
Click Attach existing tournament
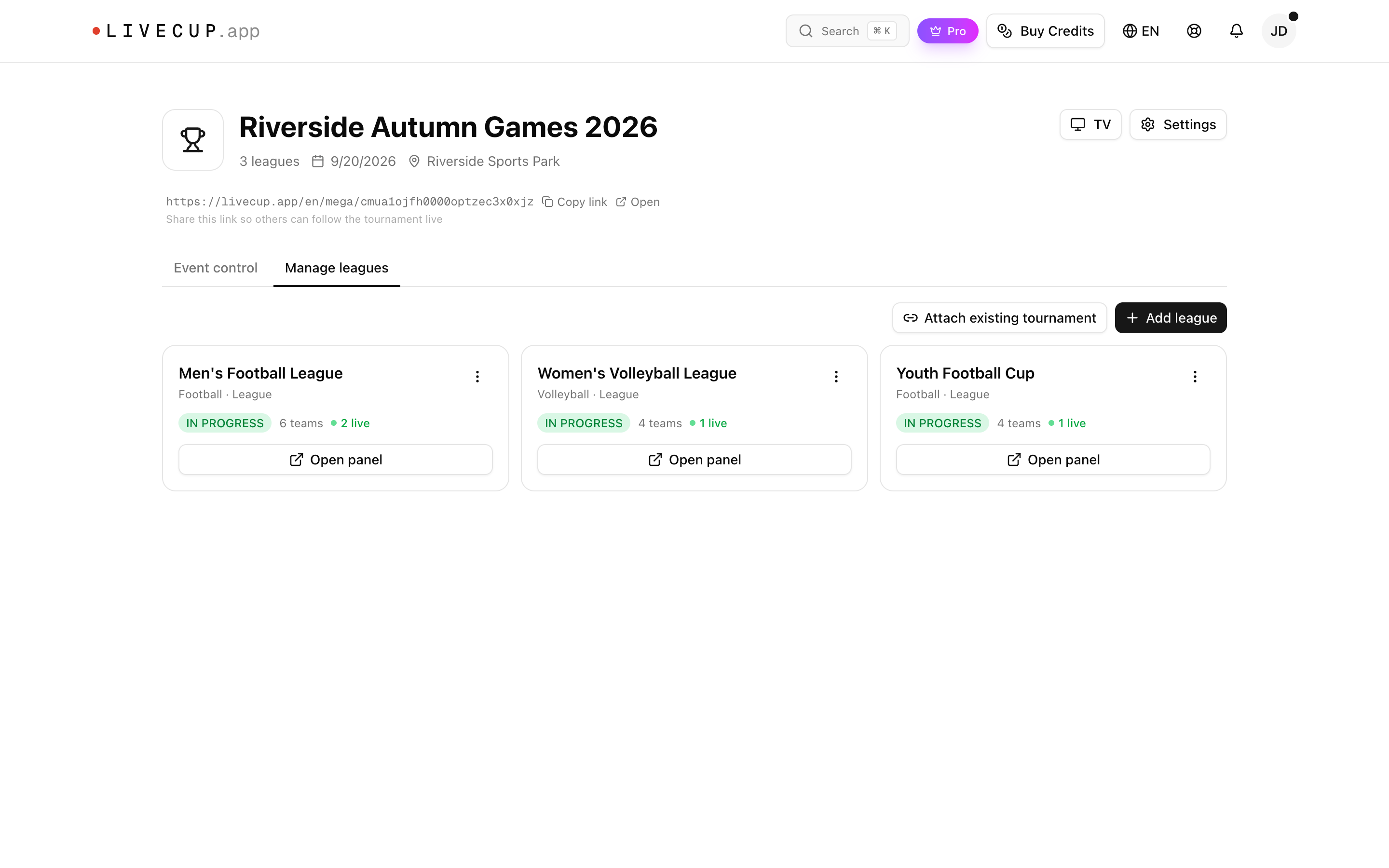999,318
